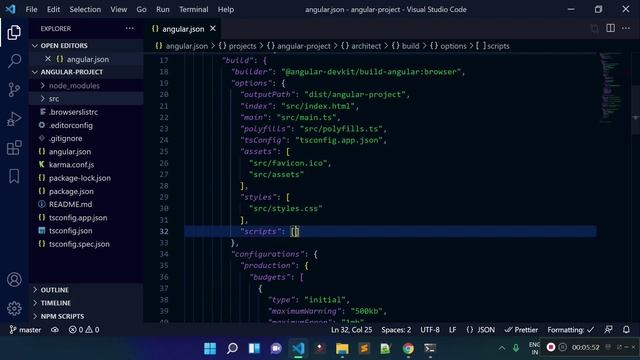Open the Selection menu
Image resolution: width=640 pixels, height=360 pixels.
click(85, 9)
